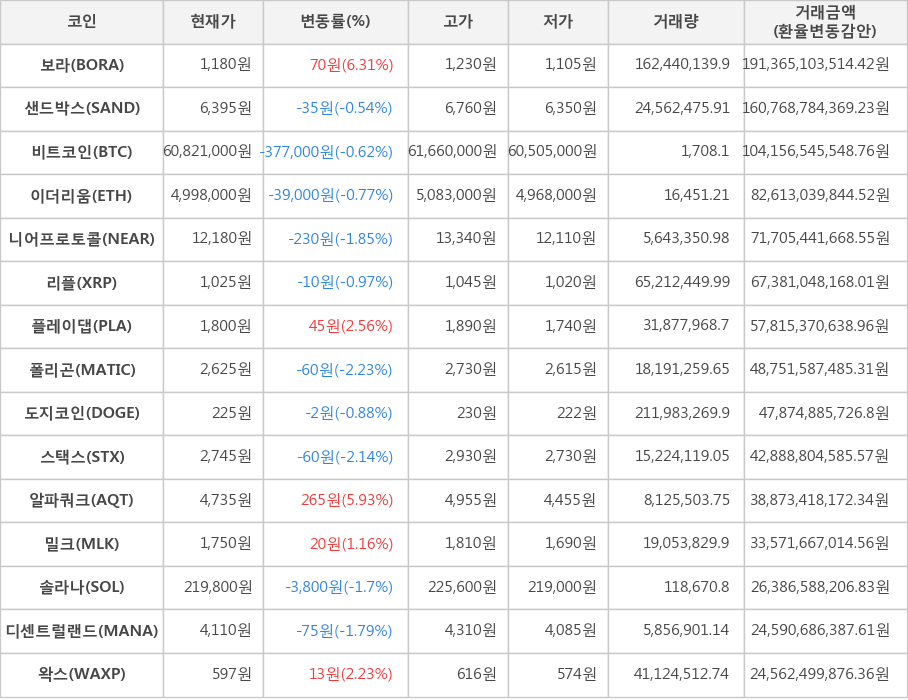Select the 솔라나(SOL) coin name
The width and height of the screenshot is (908, 700).
[82, 587]
